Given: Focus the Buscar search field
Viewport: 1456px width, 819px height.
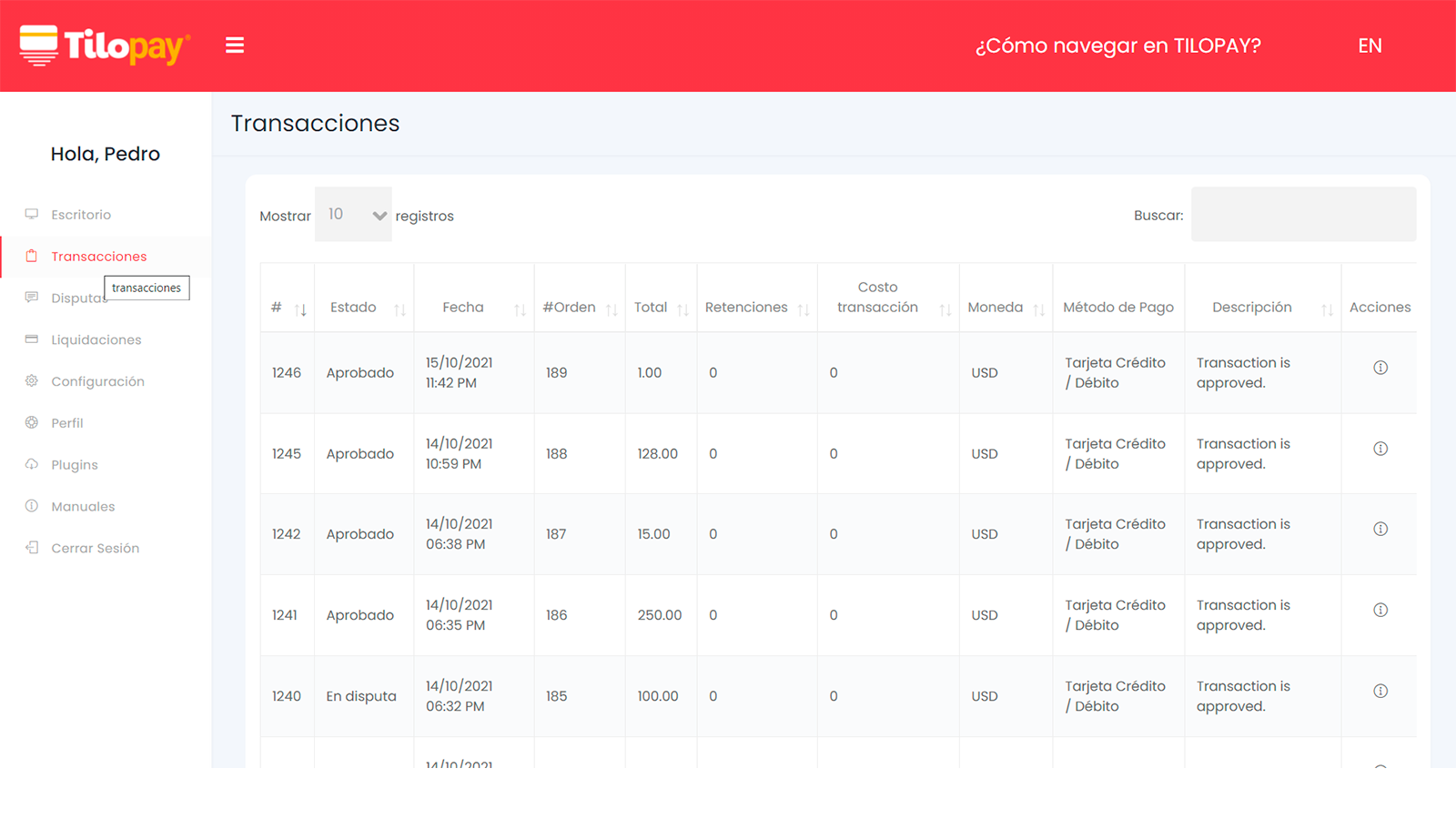Looking at the screenshot, I should (1303, 215).
